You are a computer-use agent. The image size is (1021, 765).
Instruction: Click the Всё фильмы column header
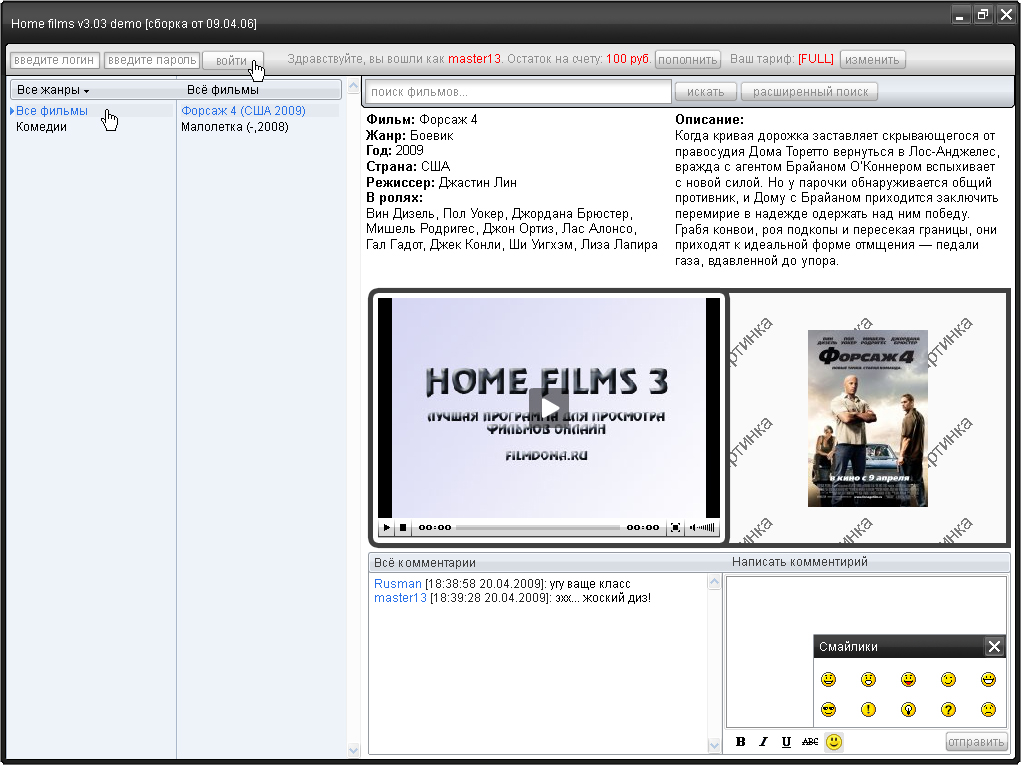tap(223, 90)
